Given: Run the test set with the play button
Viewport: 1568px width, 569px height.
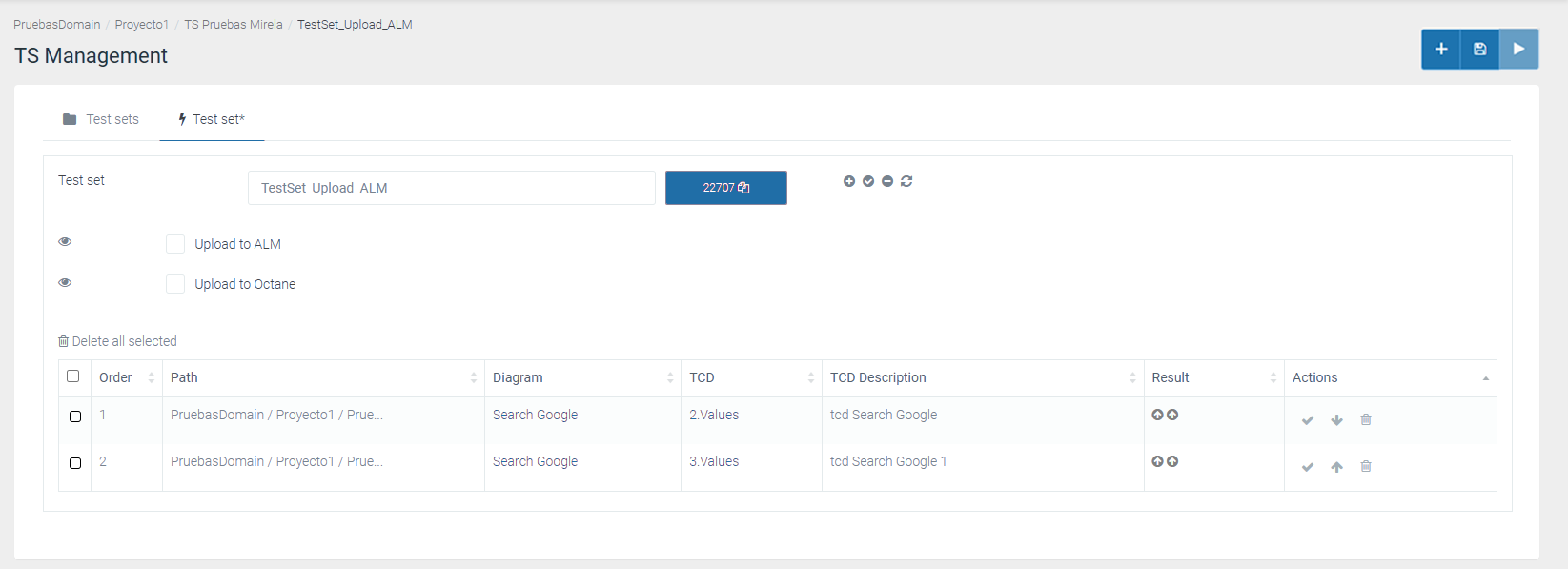Looking at the screenshot, I should (x=1518, y=49).
